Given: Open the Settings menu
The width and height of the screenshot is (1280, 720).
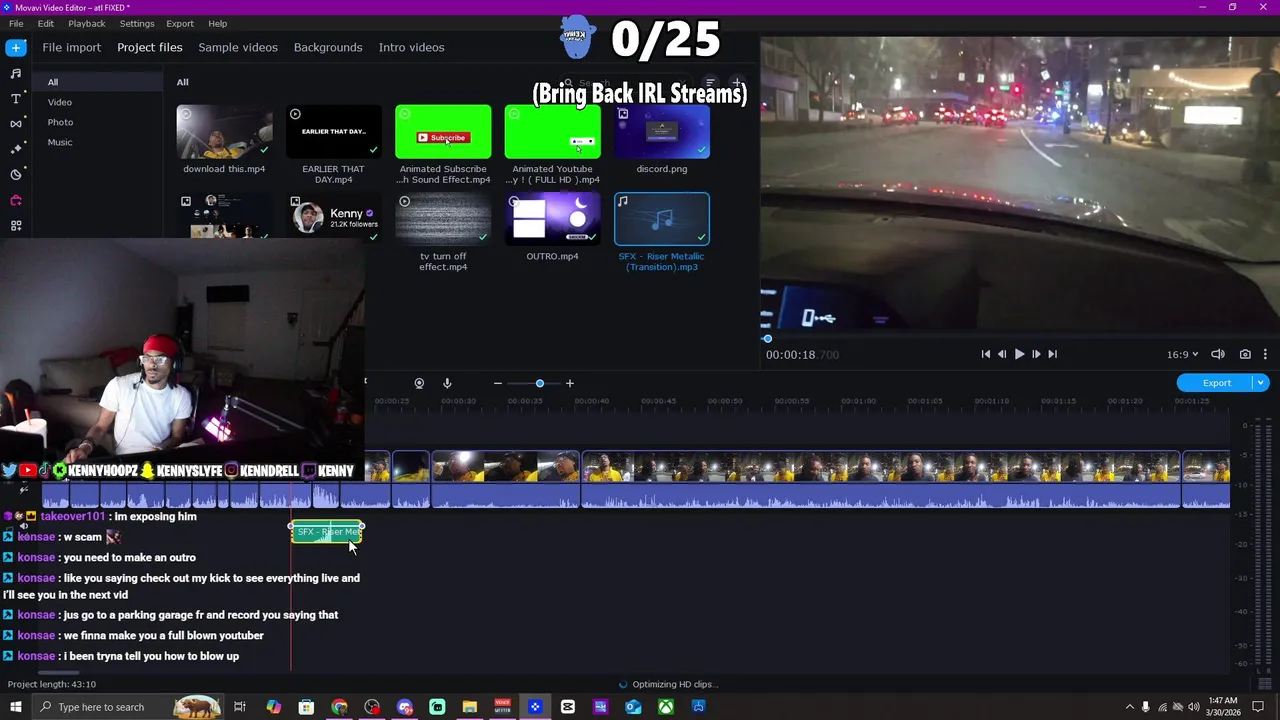Looking at the screenshot, I should pos(137,23).
